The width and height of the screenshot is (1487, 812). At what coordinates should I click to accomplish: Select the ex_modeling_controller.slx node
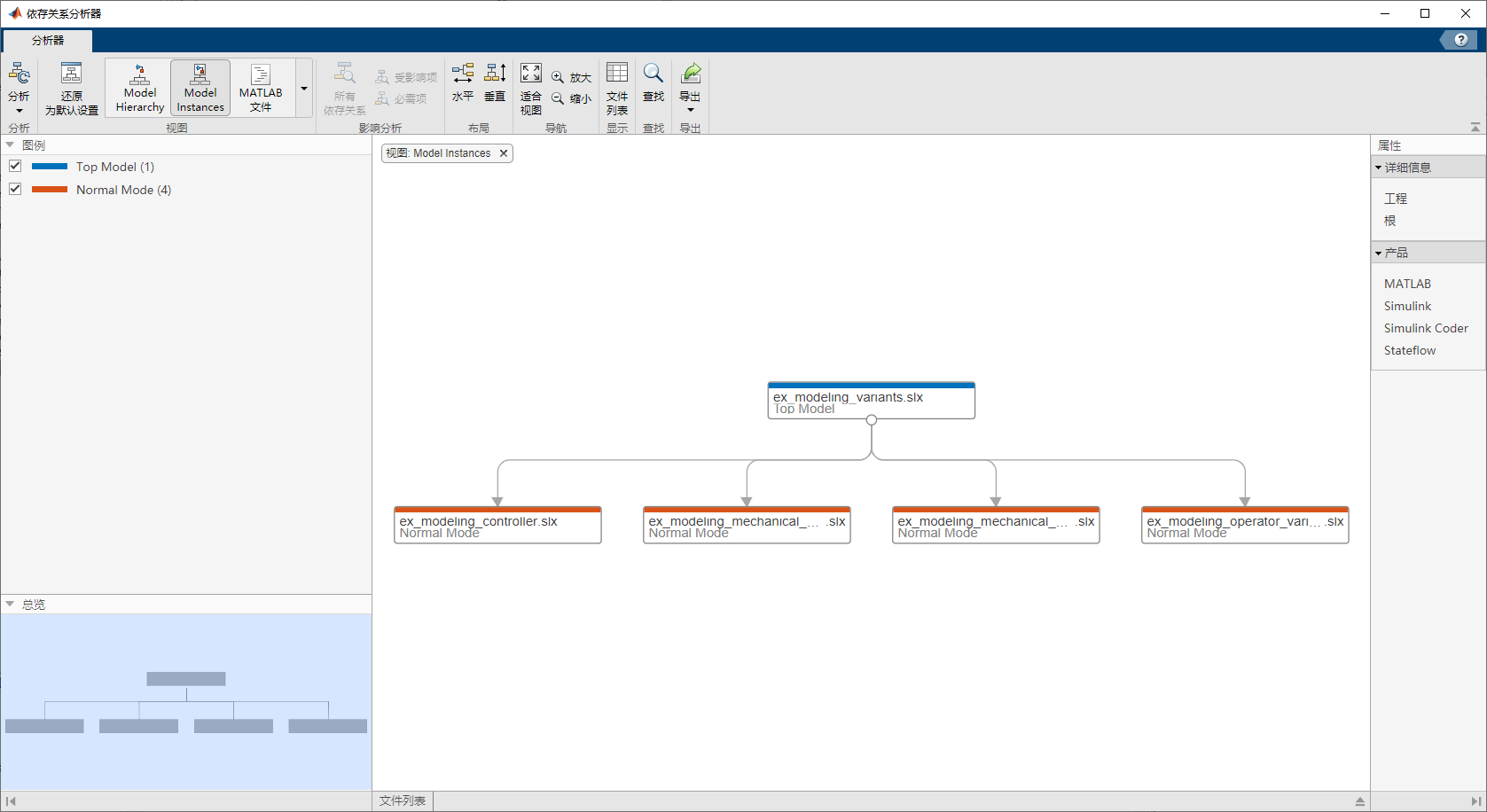(x=497, y=524)
